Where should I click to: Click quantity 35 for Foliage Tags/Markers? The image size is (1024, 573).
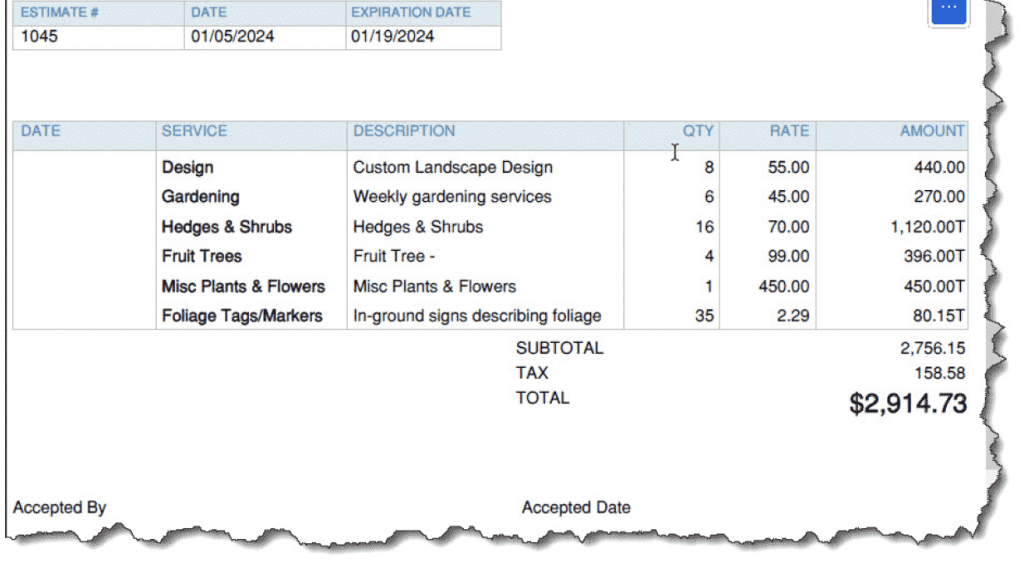704,316
